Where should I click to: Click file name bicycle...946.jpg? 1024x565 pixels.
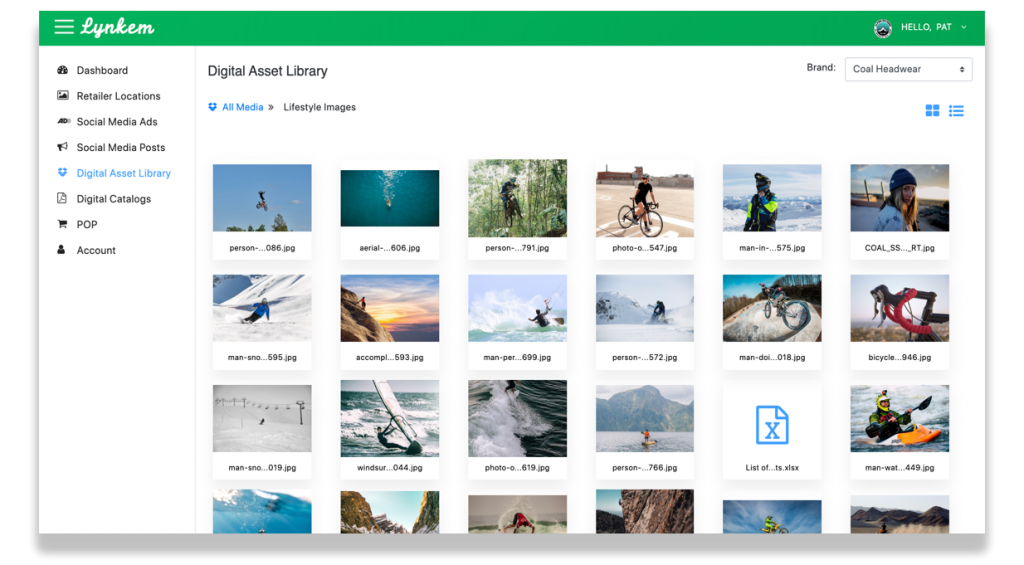(899, 358)
